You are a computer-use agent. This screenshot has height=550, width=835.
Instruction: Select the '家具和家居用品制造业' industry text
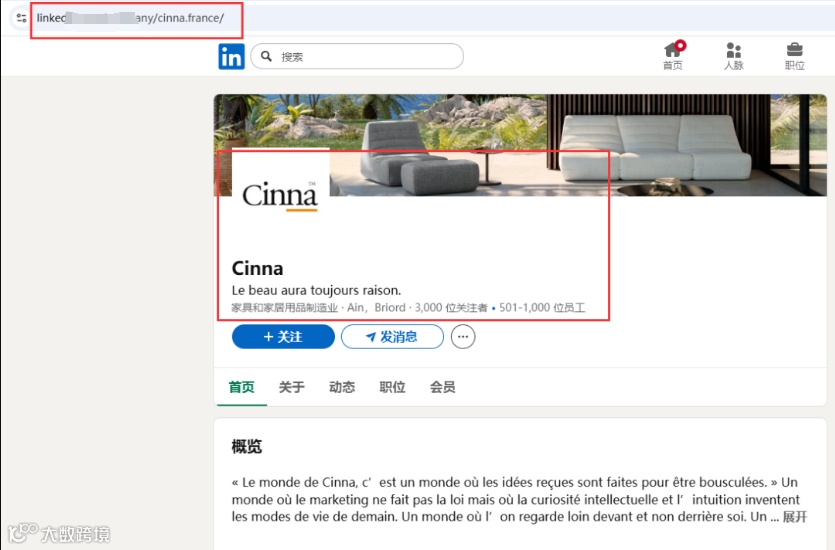click(x=284, y=307)
